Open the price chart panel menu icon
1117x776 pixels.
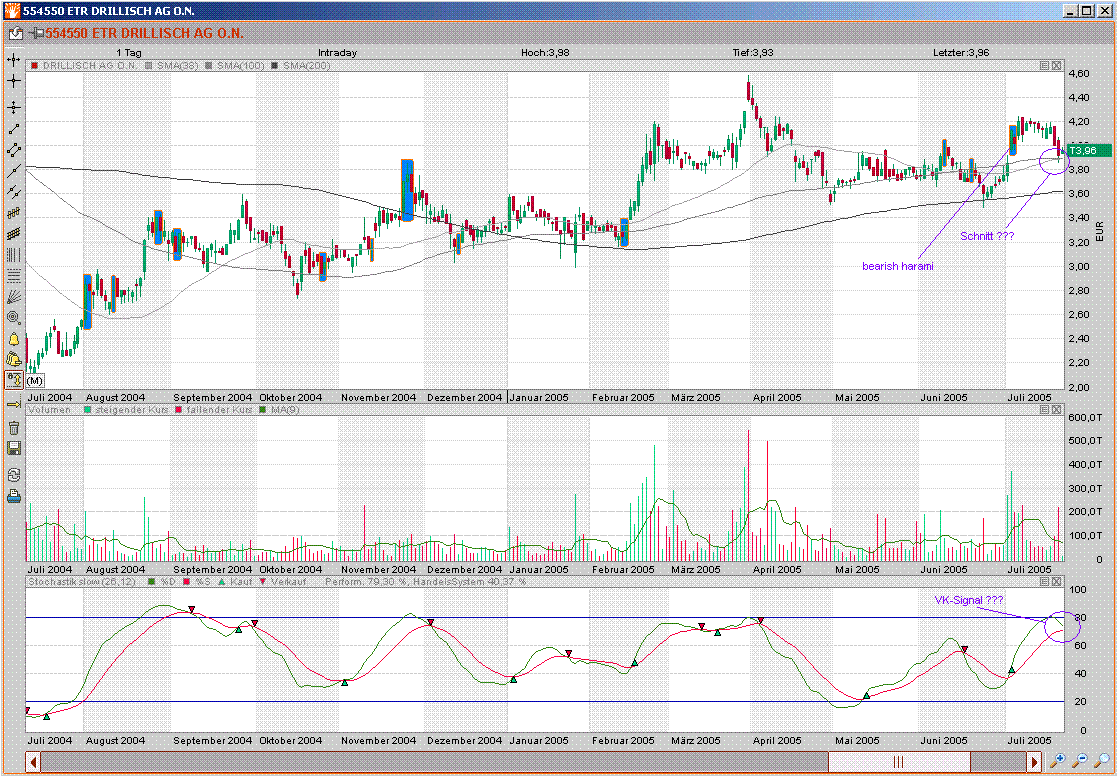pos(1044,66)
